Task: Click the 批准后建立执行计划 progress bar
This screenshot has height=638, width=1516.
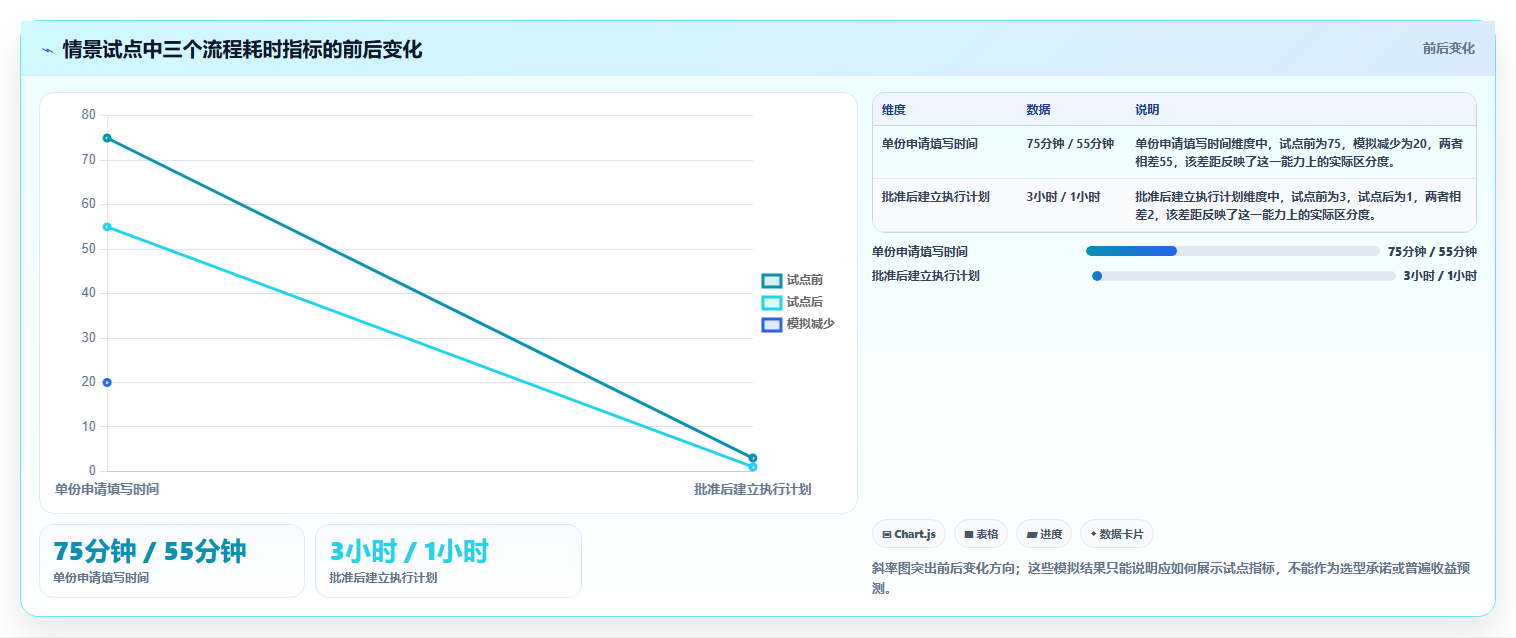Action: click(x=1243, y=276)
